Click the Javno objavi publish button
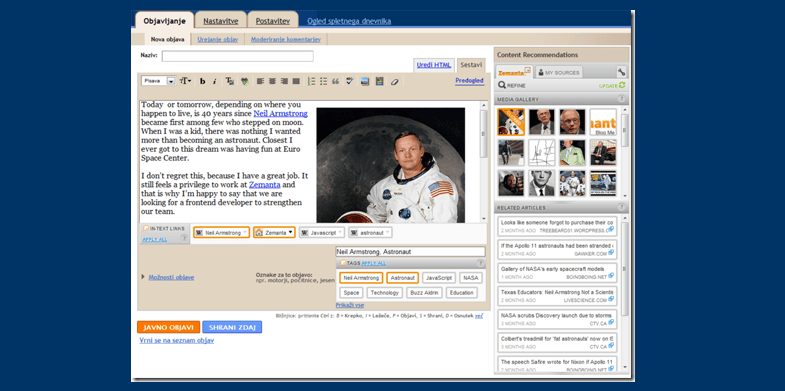 point(169,327)
